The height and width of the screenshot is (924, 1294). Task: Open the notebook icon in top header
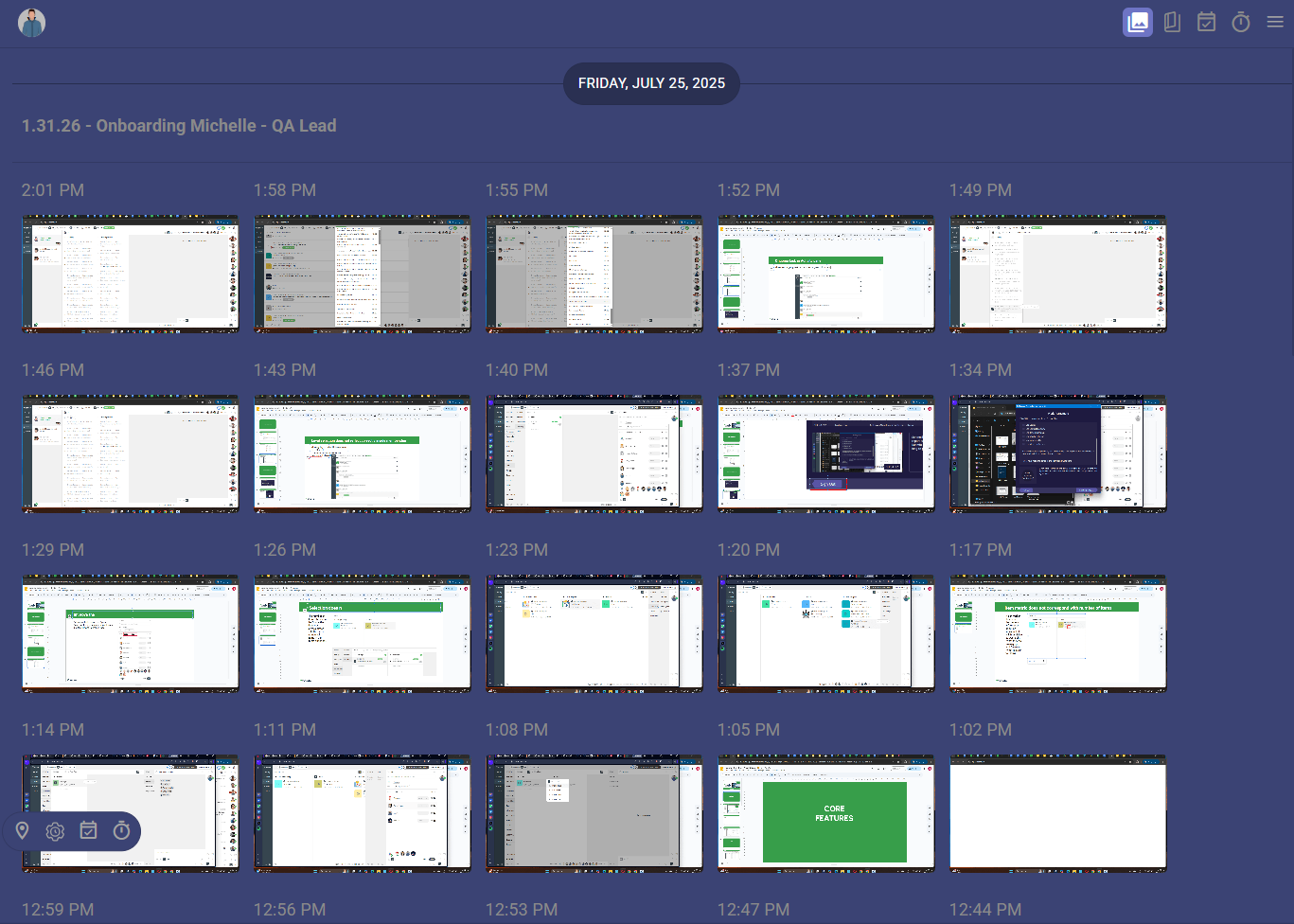[1172, 22]
